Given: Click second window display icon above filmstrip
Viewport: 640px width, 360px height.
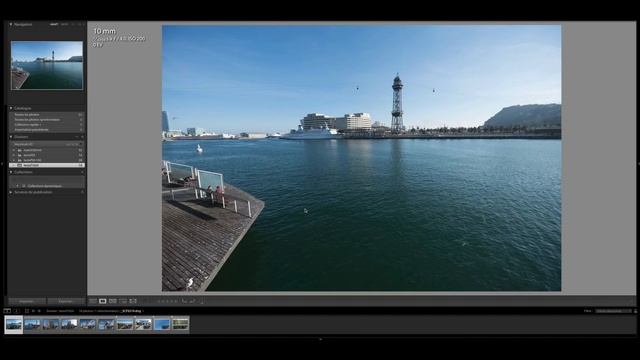Looking at the screenshot, I should coord(17,311).
